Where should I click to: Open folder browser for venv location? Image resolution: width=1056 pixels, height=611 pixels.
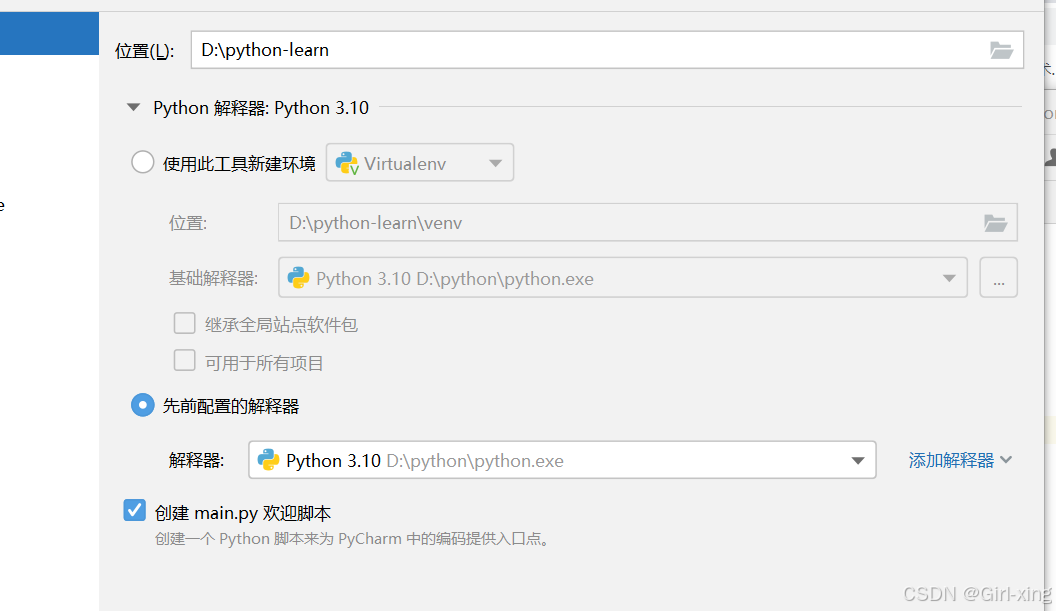pyautogui.click(x=995, y=222)
